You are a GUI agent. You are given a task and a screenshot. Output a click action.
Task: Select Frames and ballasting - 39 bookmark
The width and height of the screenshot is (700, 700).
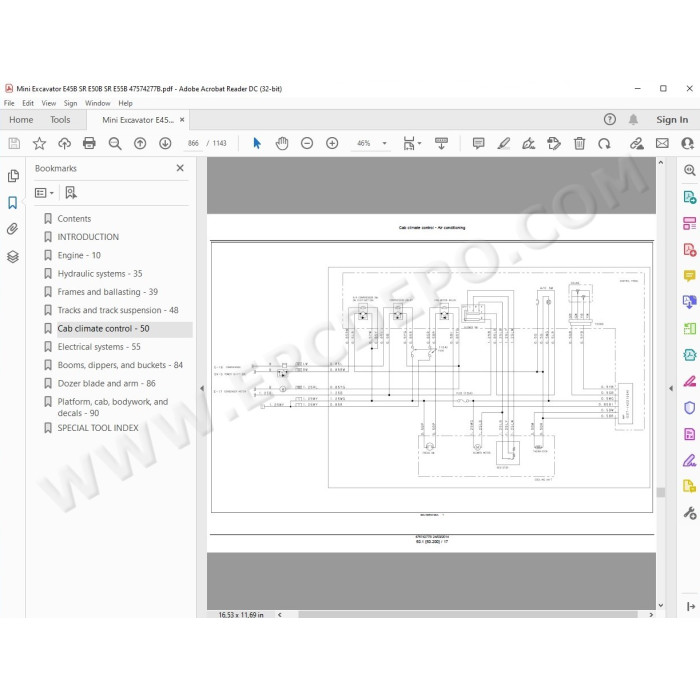[x=108, y=292]
